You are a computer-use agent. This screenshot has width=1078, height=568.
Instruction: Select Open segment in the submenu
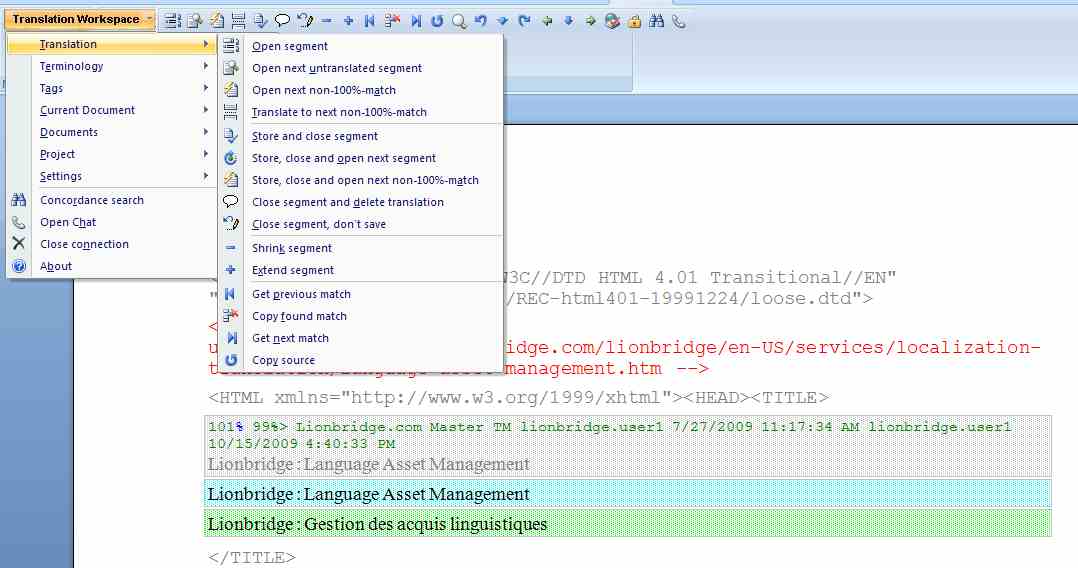(361, 46)
